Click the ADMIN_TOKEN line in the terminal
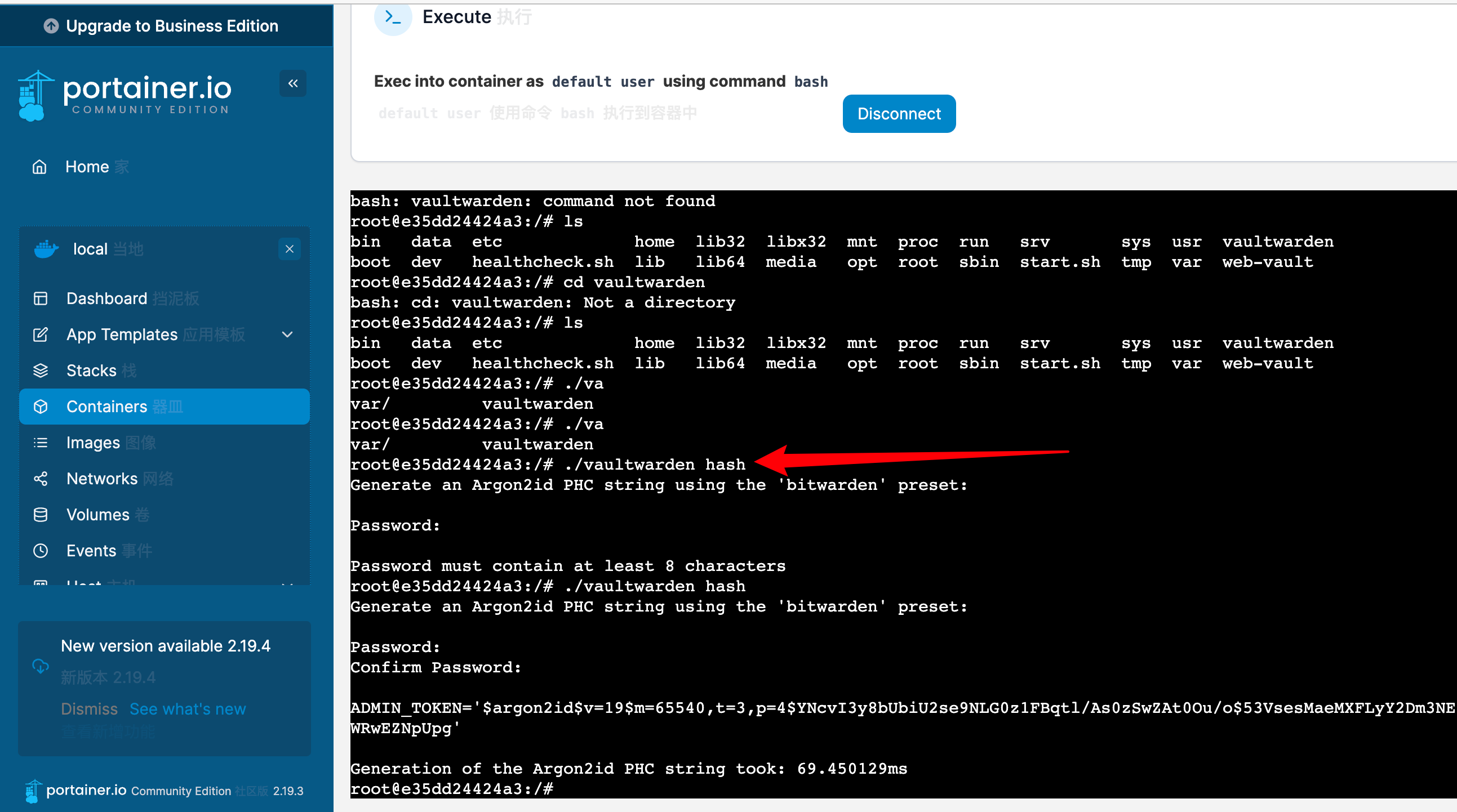 tap(903, 718)
